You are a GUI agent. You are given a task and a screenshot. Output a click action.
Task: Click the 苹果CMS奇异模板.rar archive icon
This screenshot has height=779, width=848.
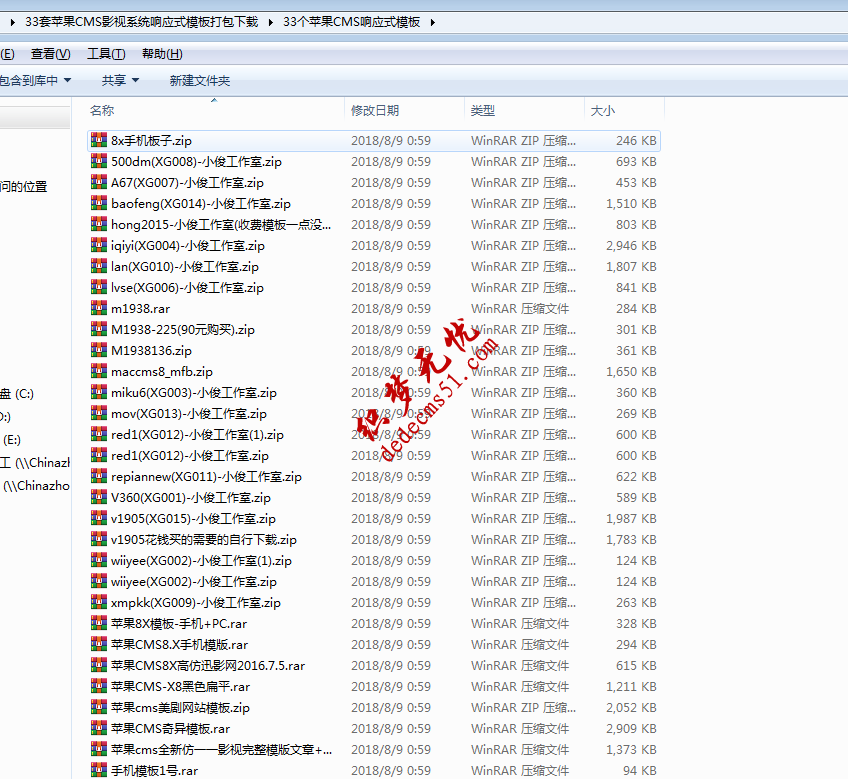click(98, 729)
